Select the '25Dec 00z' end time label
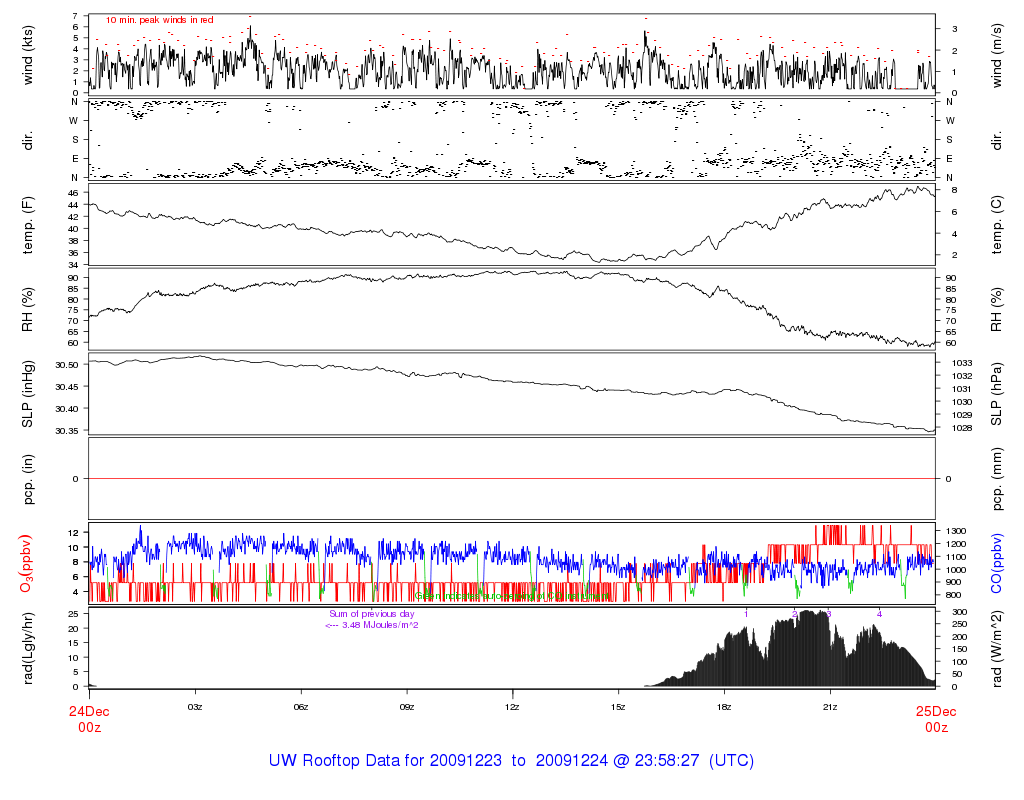The width and height of the screenshot is (1024, 800). tap(936, 719)
